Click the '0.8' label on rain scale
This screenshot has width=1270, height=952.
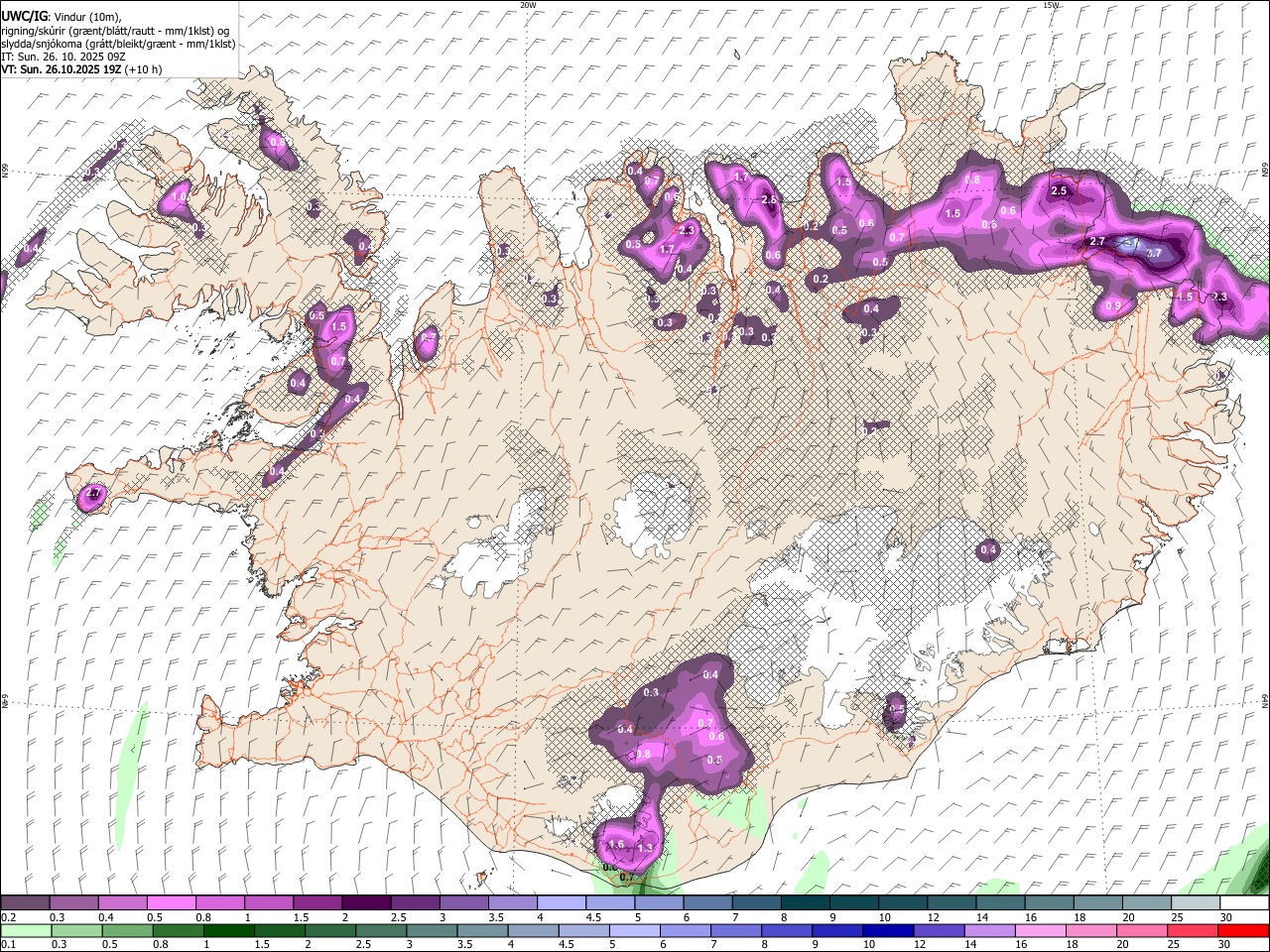click(x=160, y=945)
